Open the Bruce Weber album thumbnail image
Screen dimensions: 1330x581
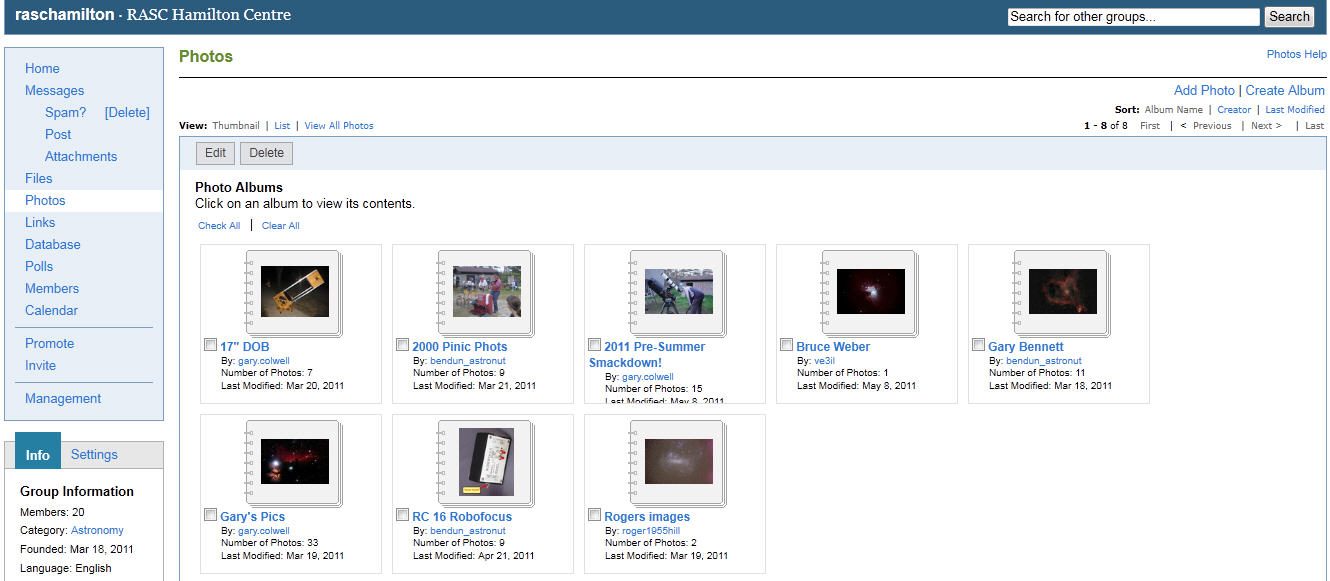[870, 291]
